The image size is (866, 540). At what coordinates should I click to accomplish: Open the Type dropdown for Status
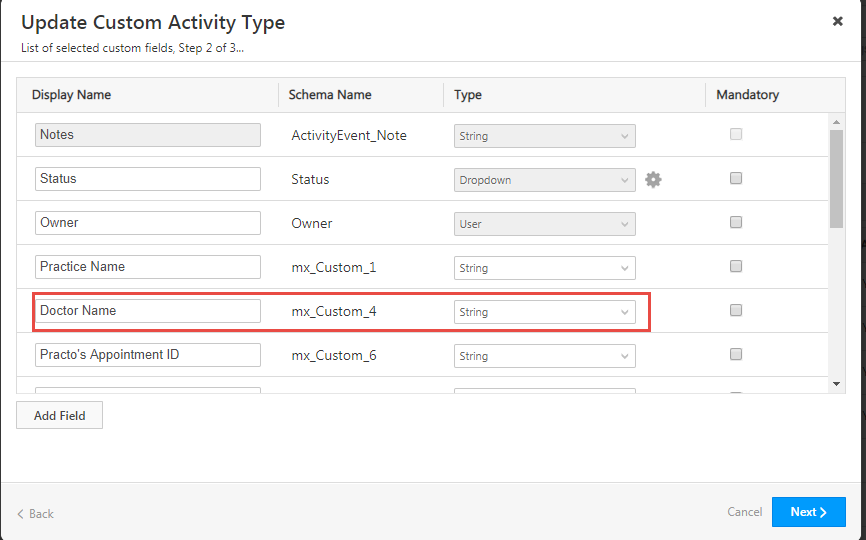click(x=544, y=180)
